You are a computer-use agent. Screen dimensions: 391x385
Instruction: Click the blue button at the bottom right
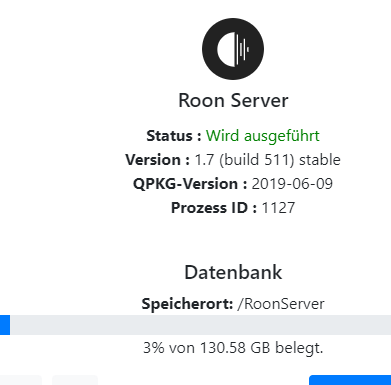pyautogui.click(x=350, y=380)
